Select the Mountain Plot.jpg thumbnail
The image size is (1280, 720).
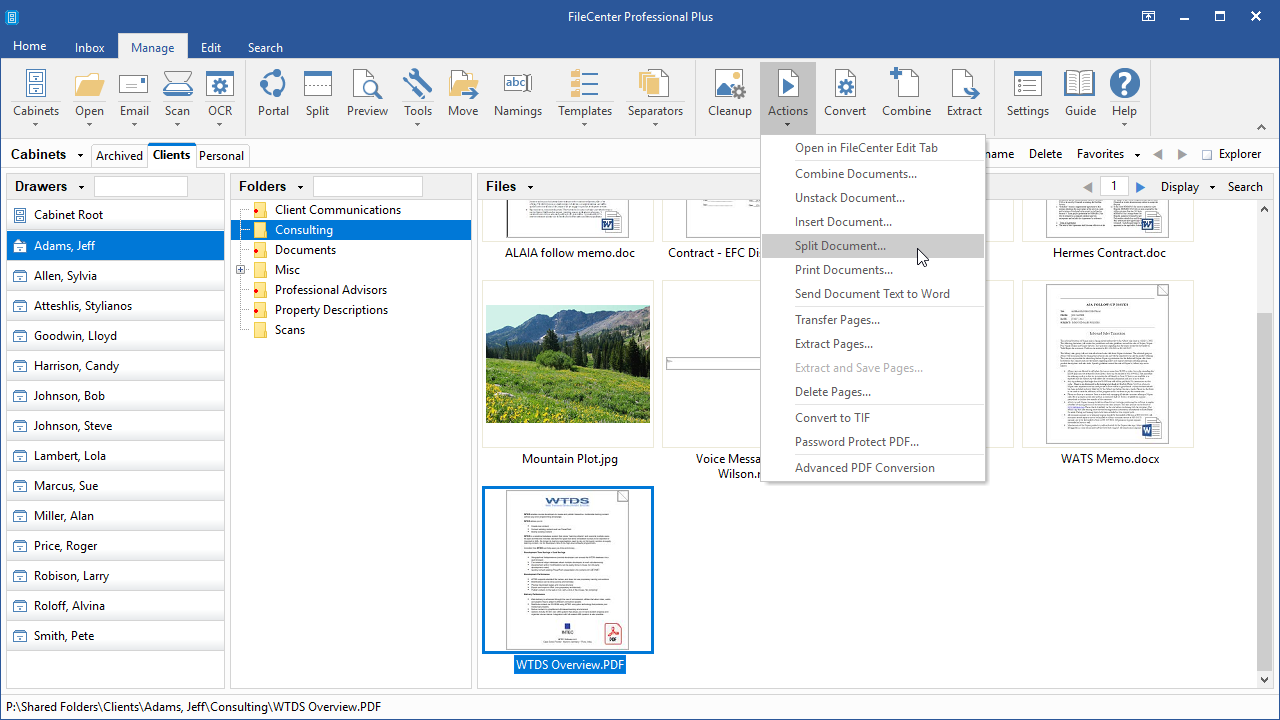coord(568,363)
